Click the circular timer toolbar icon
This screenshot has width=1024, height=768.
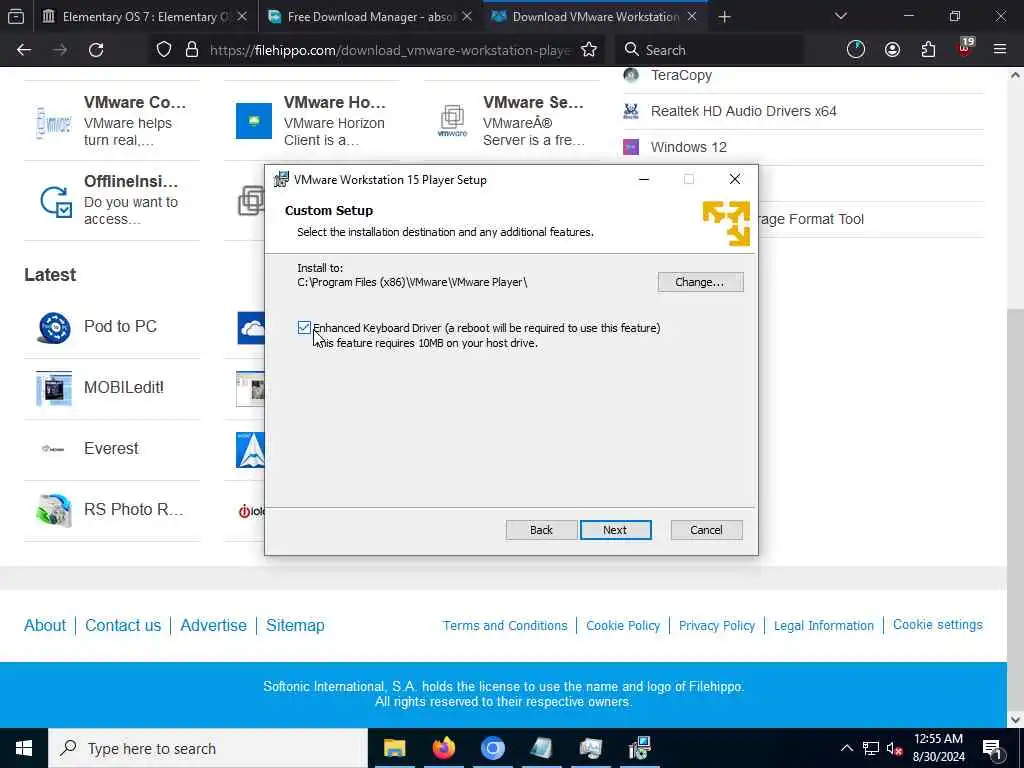[x=856, y=50]
